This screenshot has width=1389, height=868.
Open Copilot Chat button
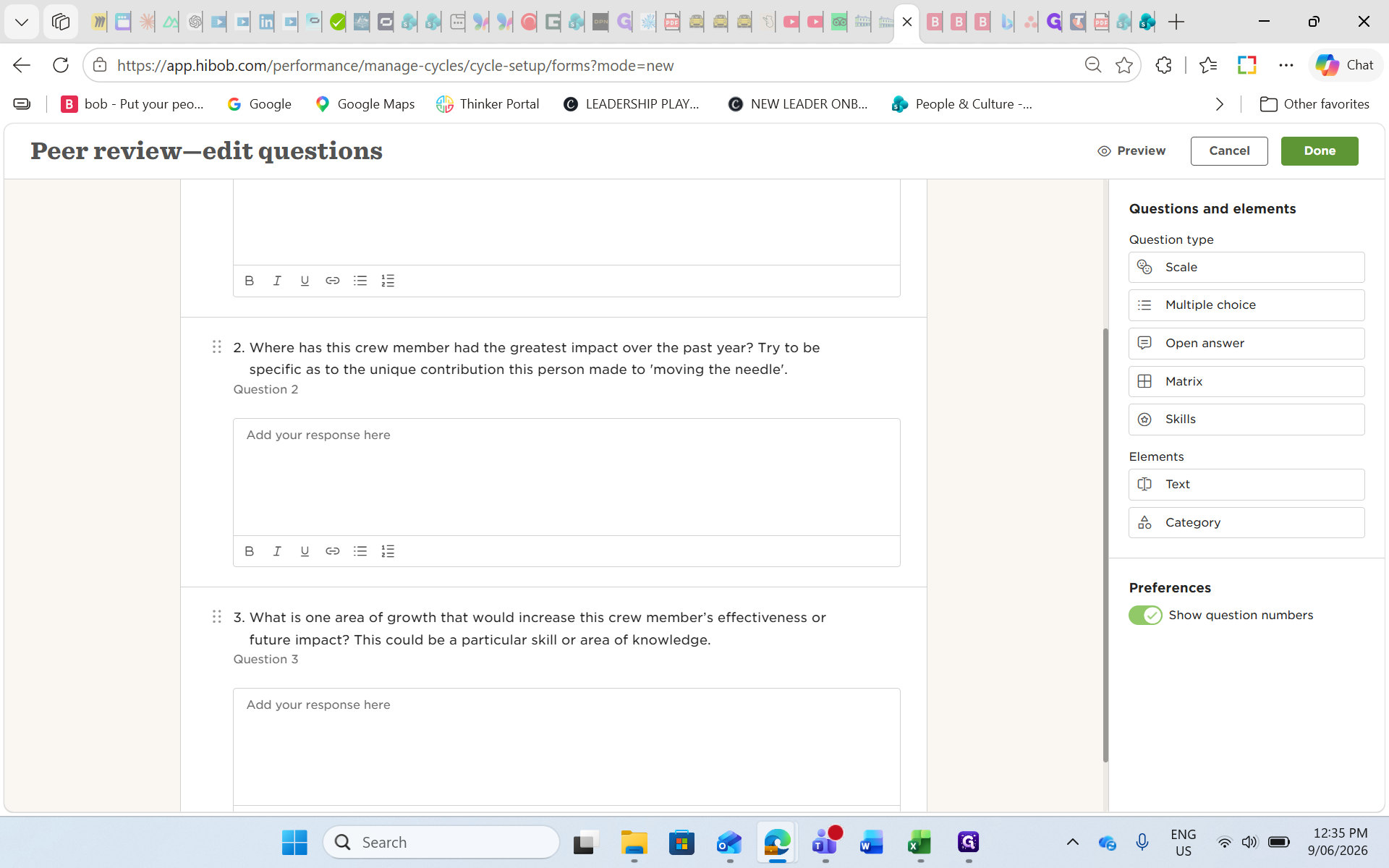[x=1345, y=65]
